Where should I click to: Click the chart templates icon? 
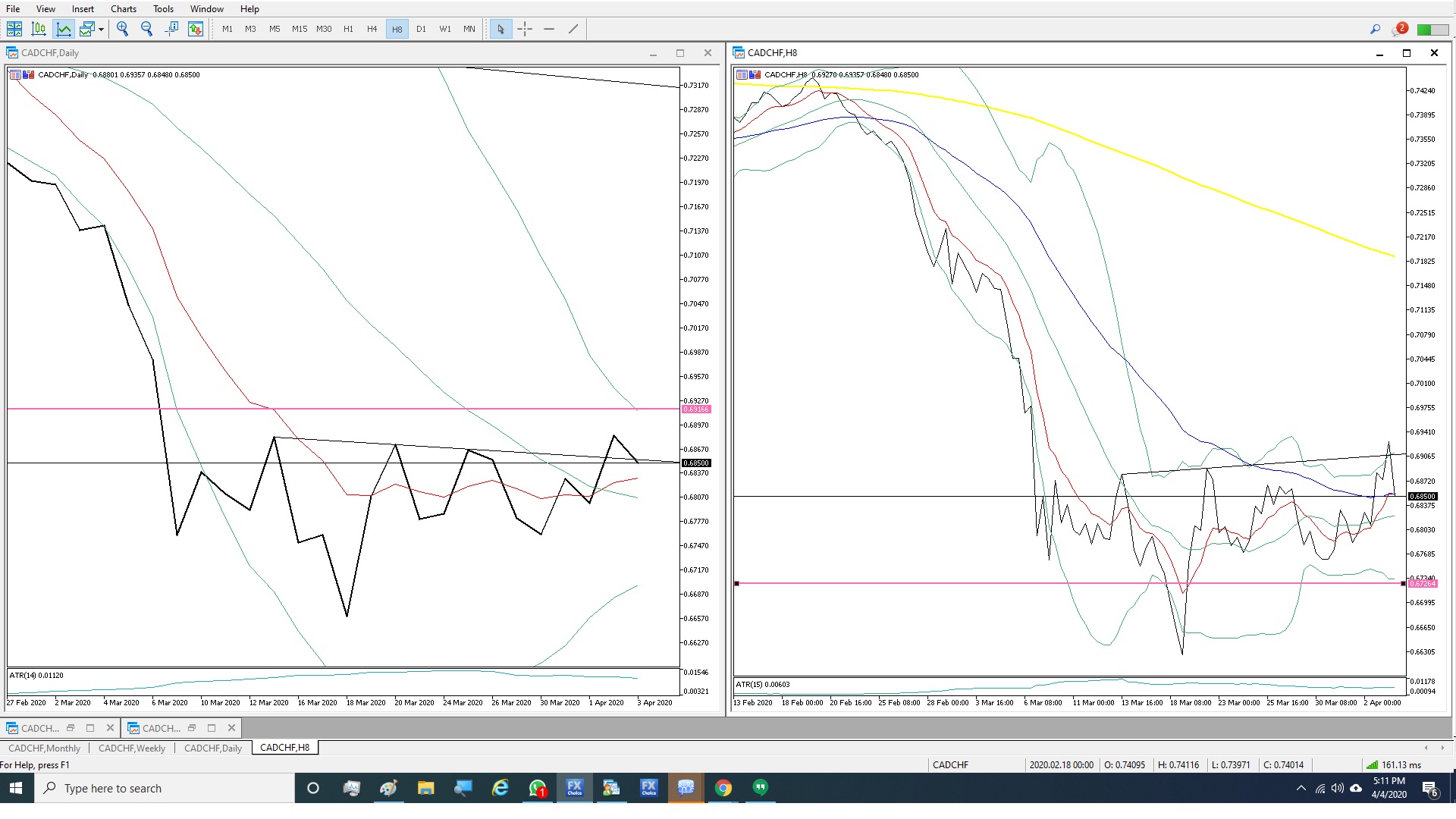pos(87,29)
